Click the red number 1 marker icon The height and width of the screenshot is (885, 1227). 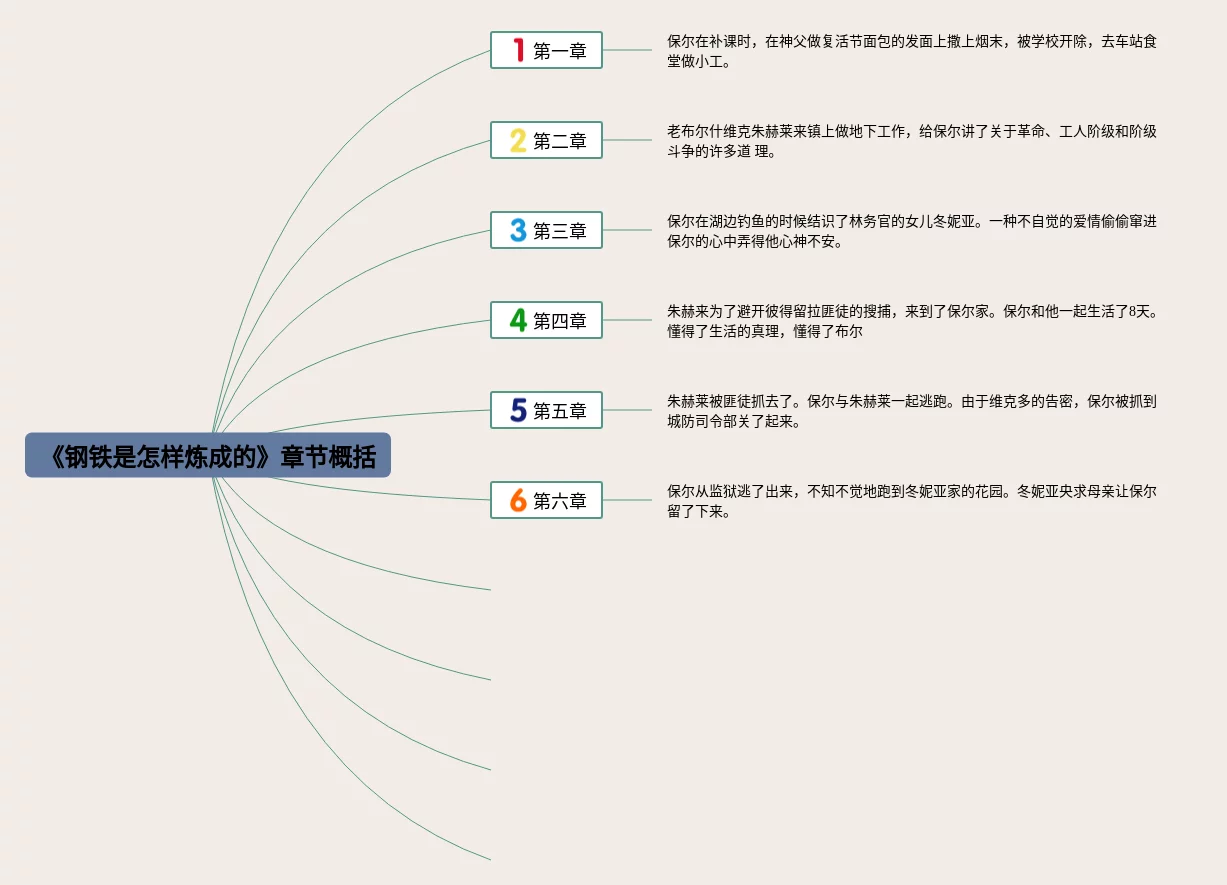(x=518, y=50)
